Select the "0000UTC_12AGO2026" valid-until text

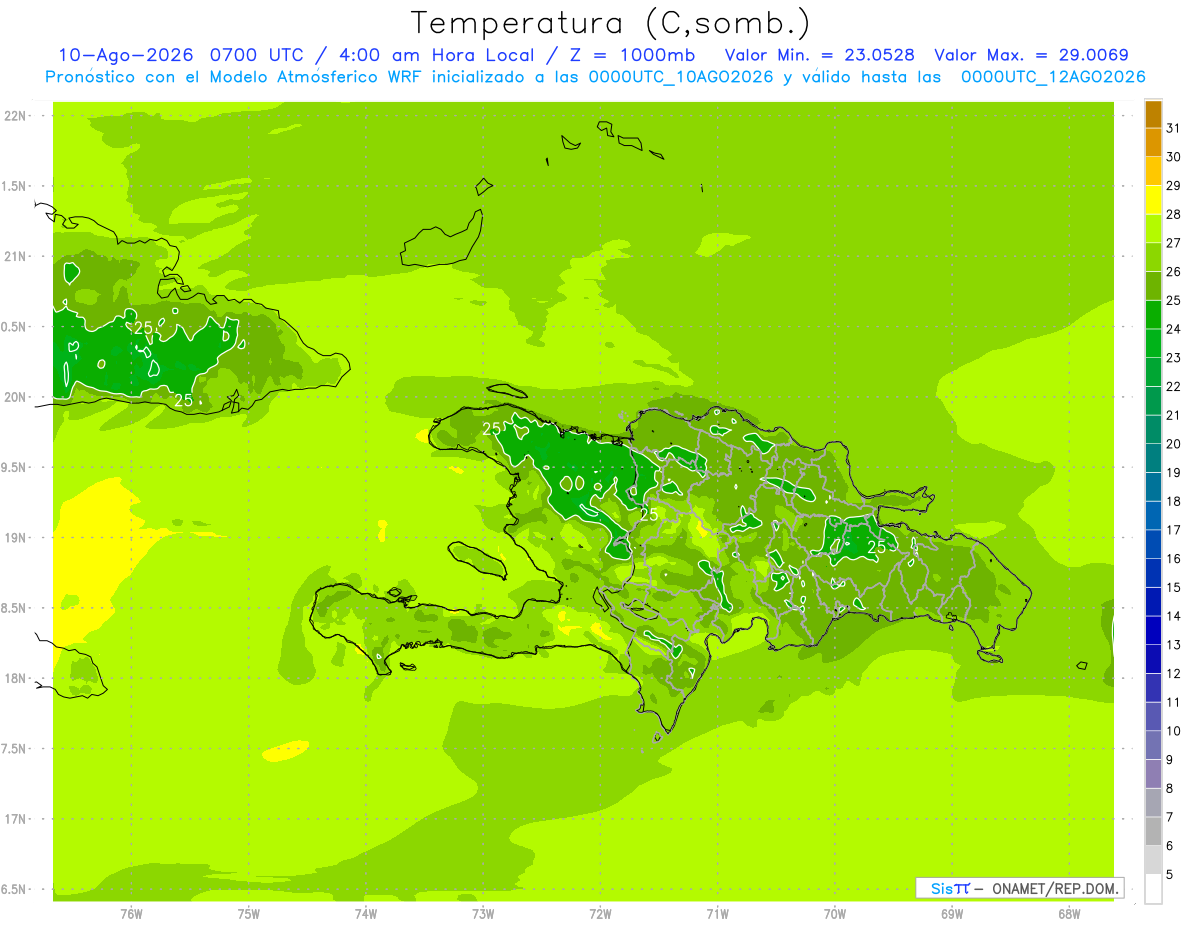click(x=1053, y=77)
